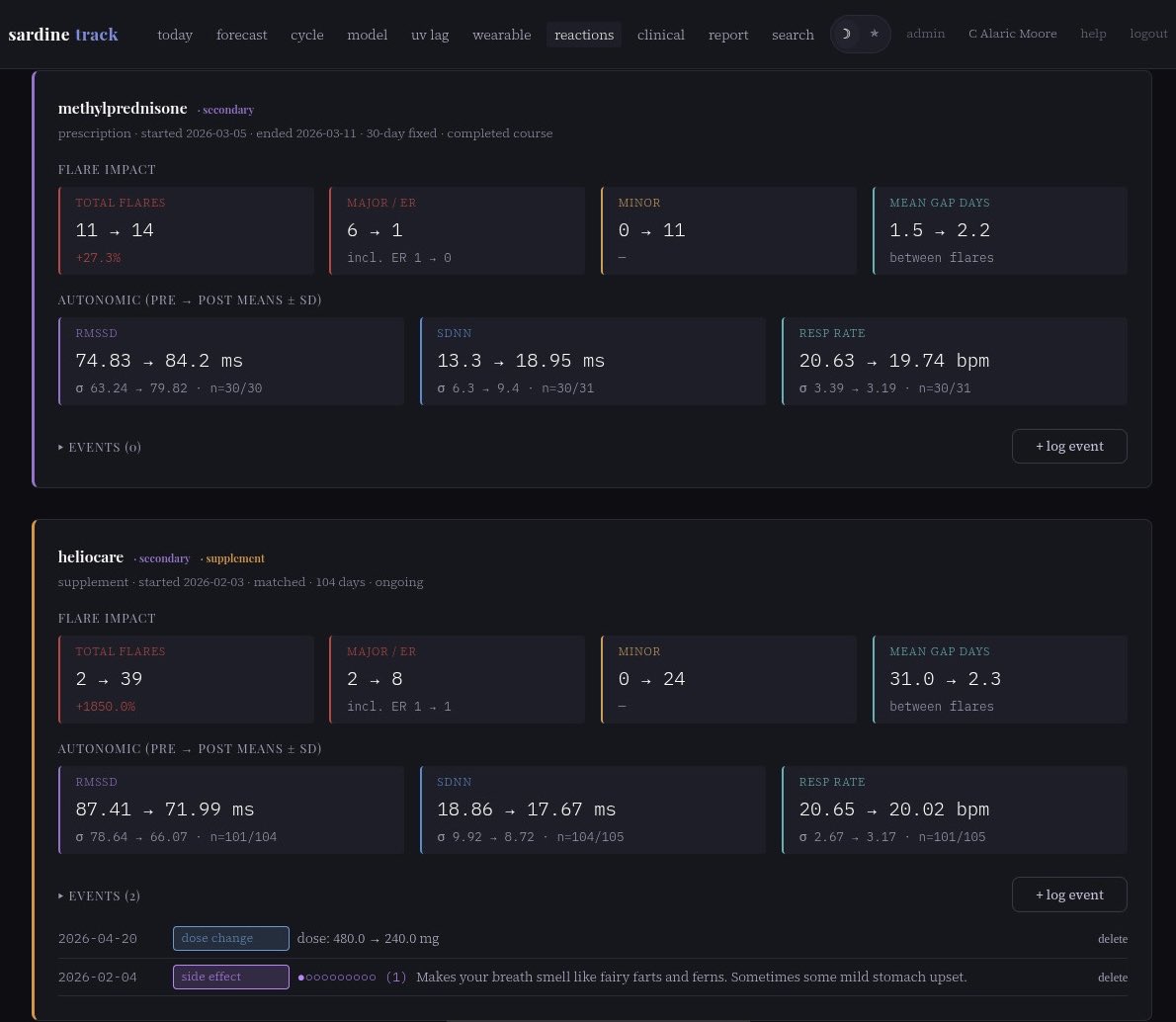1176x1022 pixels.
Task: Click heliocare Major/ER value 2 → 8
Action: (x=375, y=679)
